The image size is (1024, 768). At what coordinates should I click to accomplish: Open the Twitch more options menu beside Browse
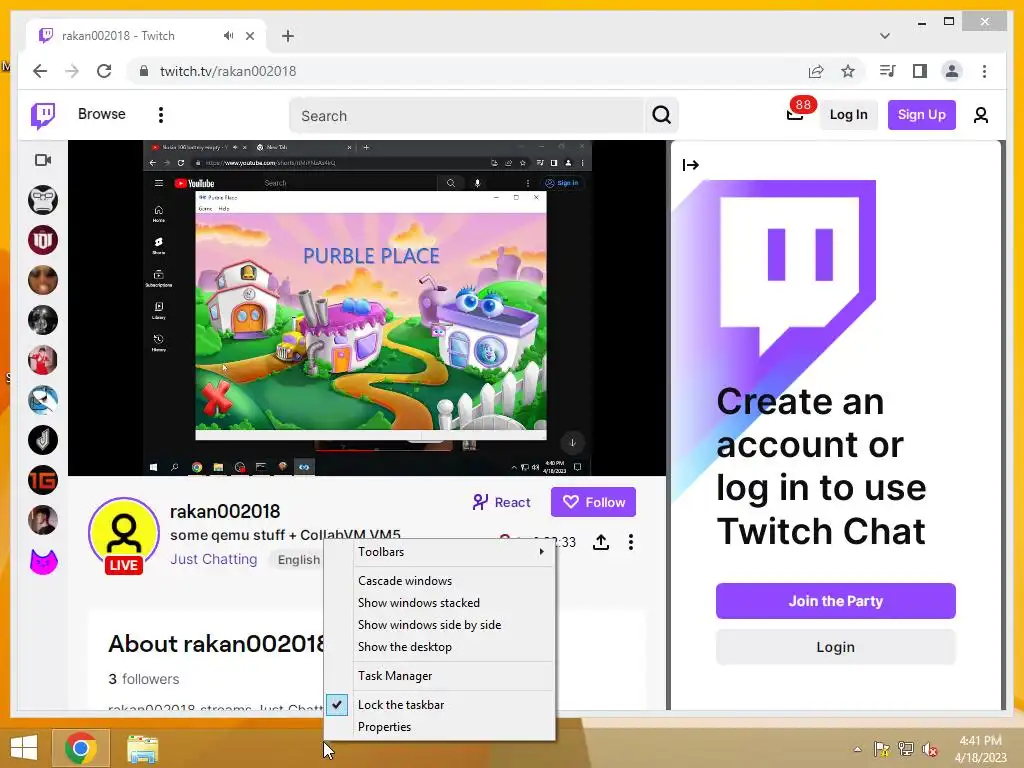tap(161, 115)
